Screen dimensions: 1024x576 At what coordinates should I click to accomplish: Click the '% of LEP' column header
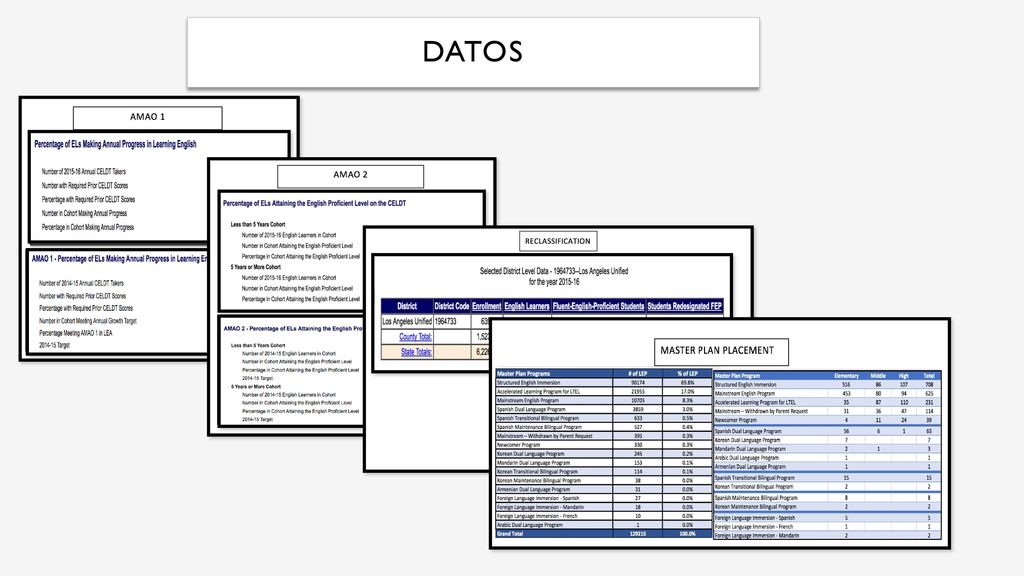pos(688,374)
